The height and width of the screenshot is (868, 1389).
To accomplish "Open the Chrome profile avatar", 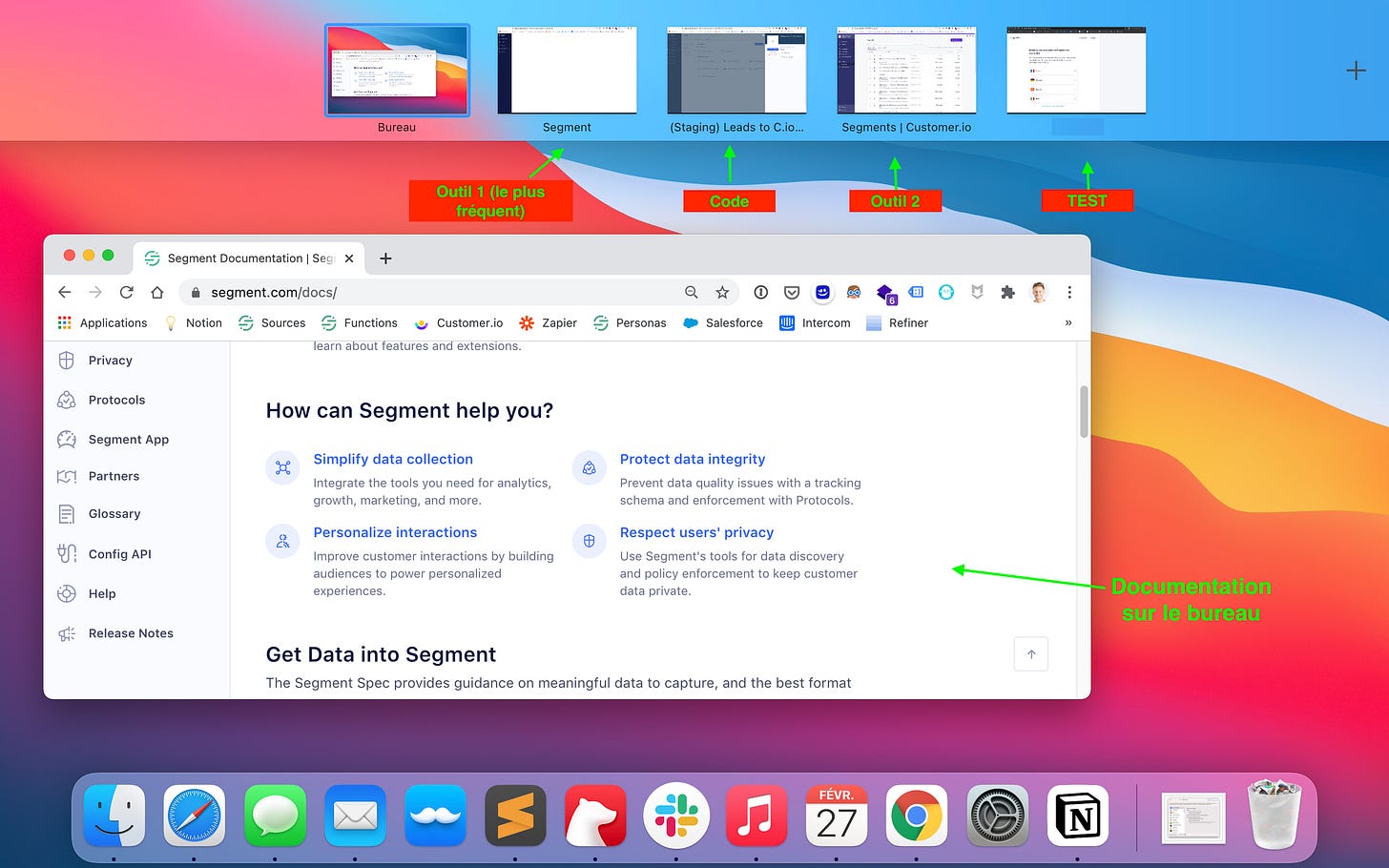I will tap(1039, 292).
